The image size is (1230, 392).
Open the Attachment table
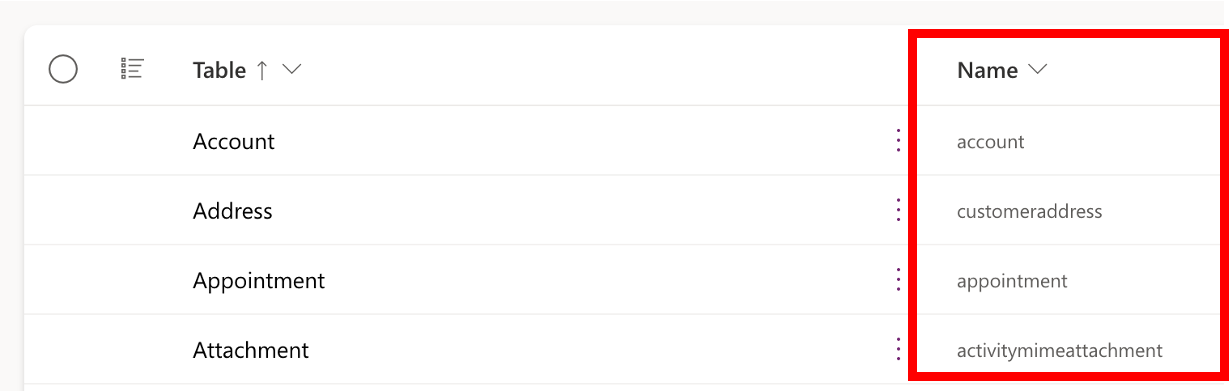point(251,350)
